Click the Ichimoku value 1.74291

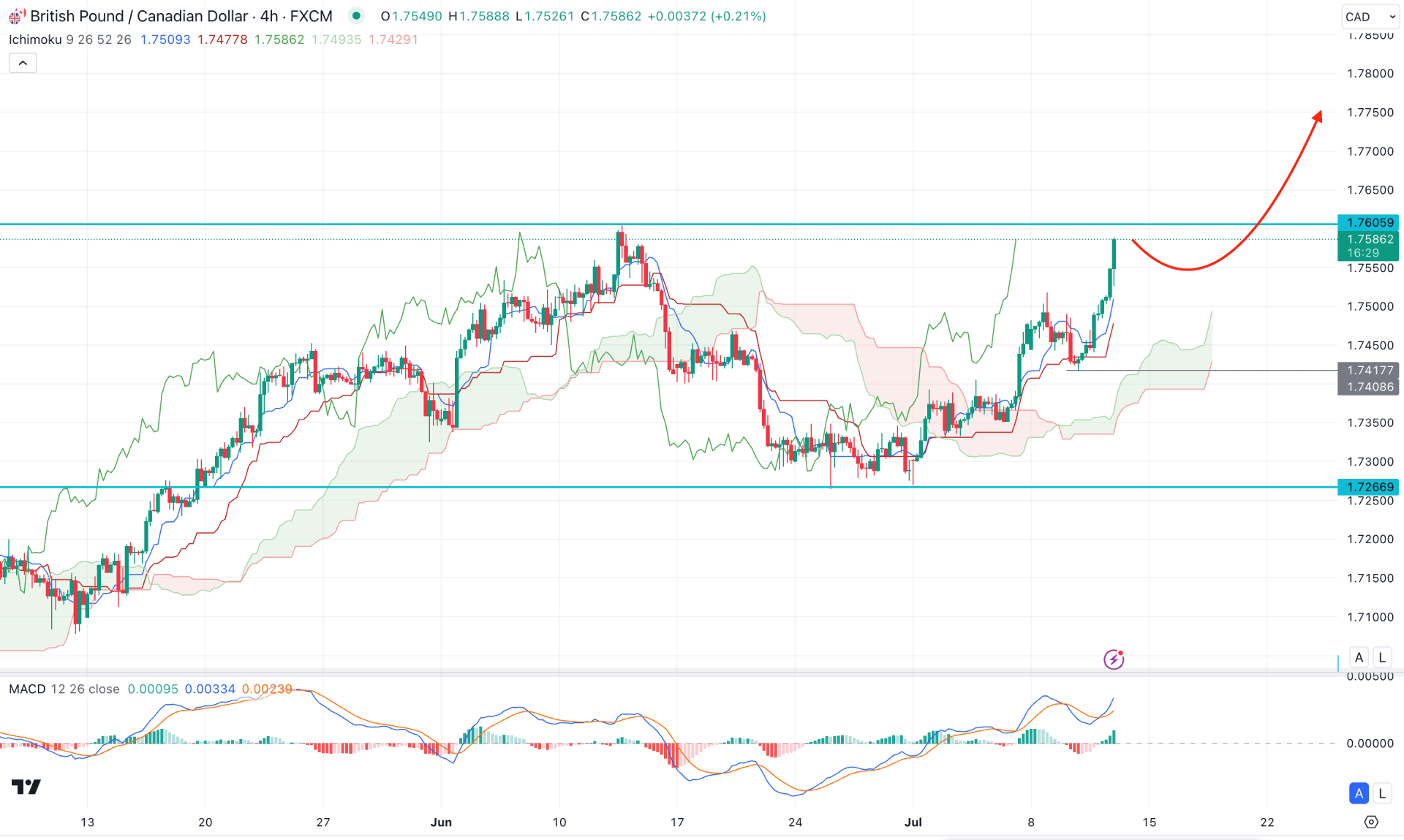(x=393, y=39)
